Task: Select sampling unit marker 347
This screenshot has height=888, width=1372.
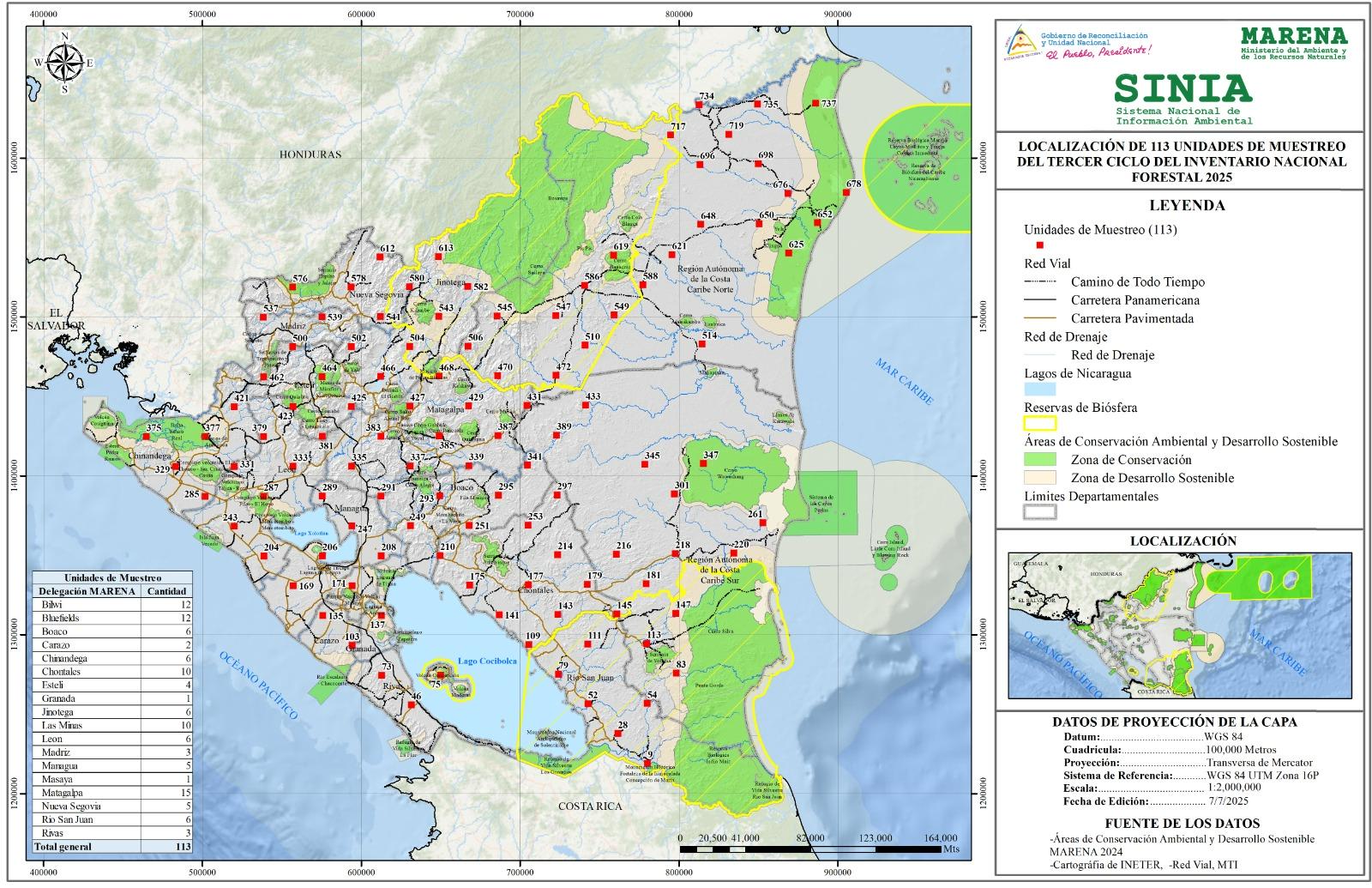Action: coord(703,463)
